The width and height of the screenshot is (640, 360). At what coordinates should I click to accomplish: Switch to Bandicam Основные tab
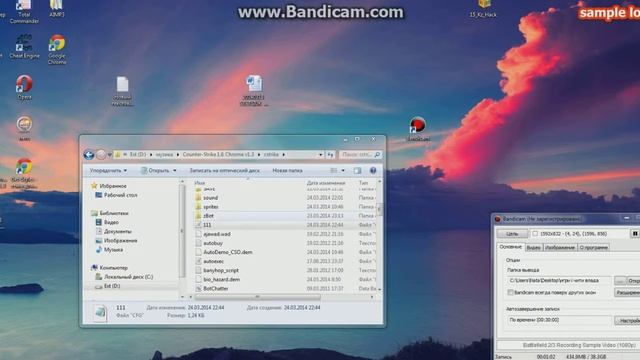click(511, 247)
